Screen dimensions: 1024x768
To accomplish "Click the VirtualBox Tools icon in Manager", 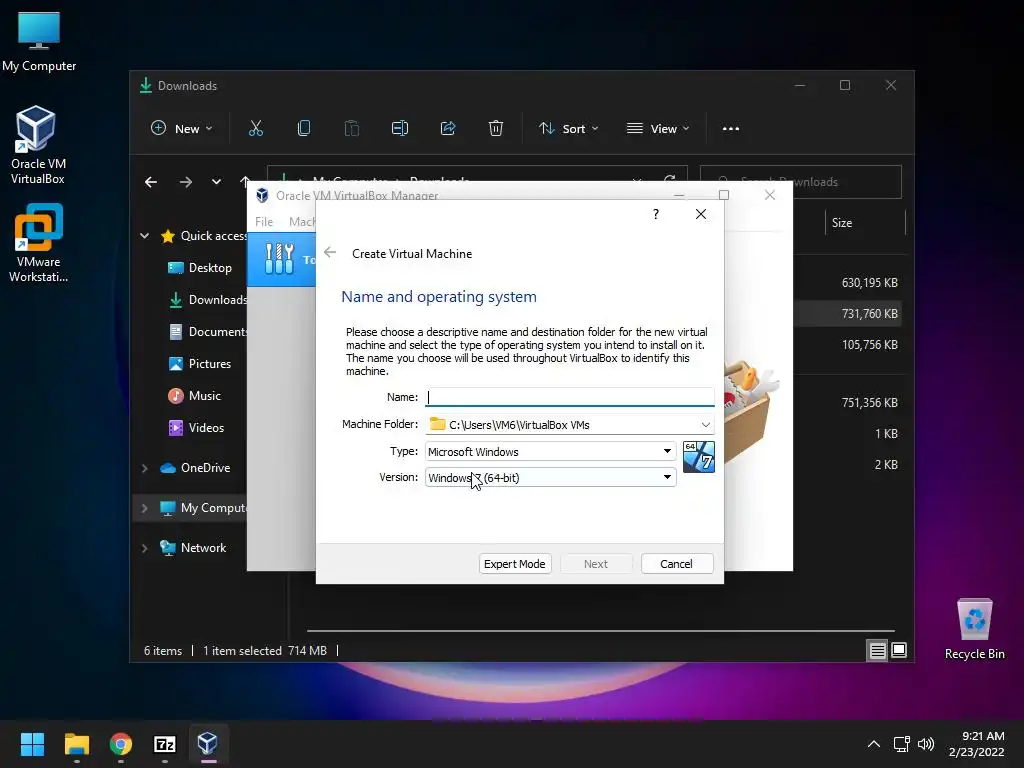I will [x=280, y=259].
